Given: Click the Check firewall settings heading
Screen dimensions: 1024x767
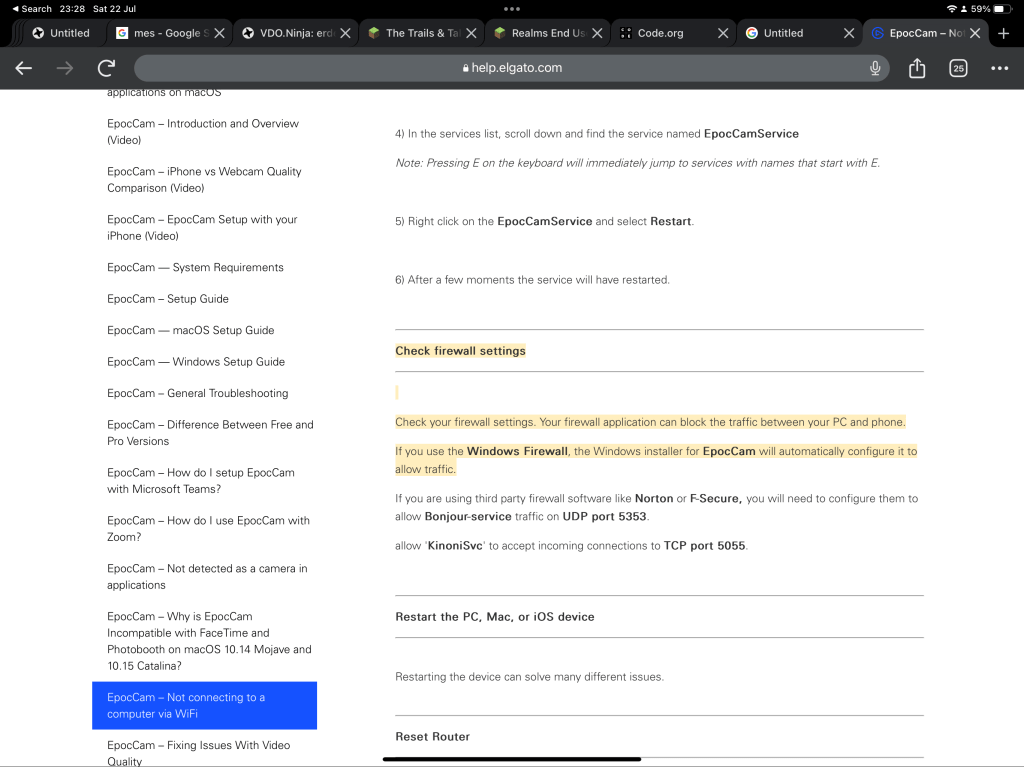Looking at the screenshot, I should 460,351.
